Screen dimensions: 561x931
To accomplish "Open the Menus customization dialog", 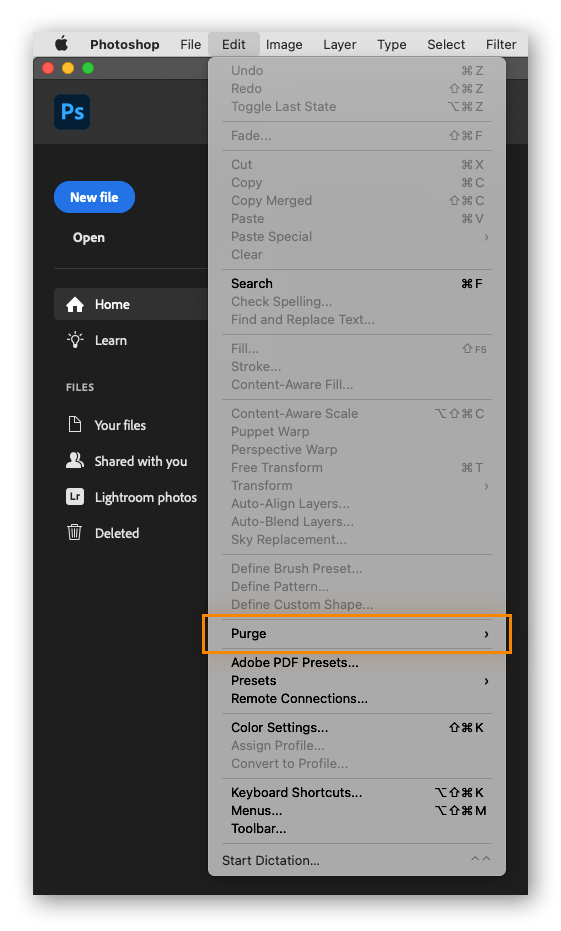I will click(x=357, y=810).
